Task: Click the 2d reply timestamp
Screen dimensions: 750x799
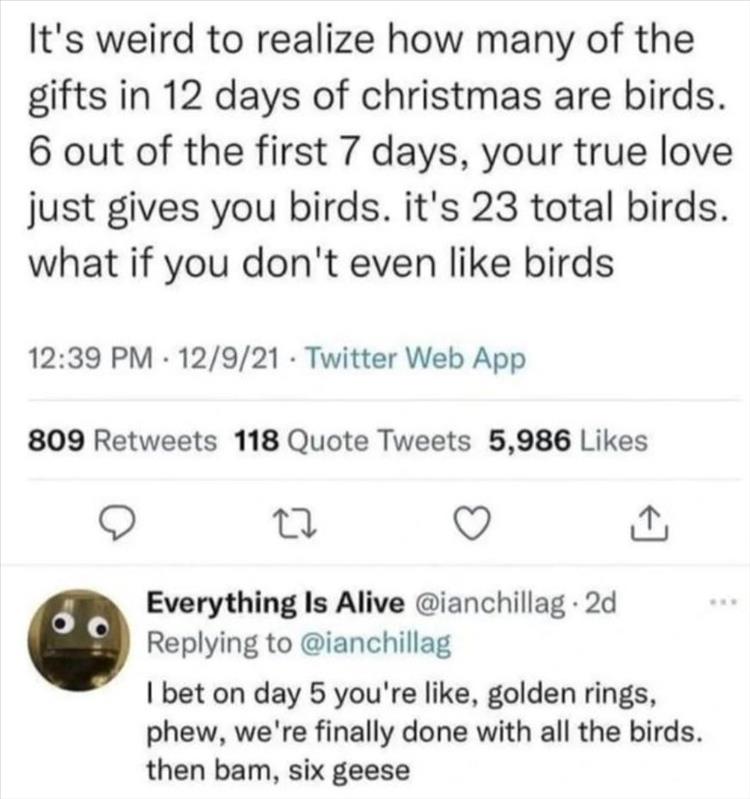Action: (x=604, y=605)
